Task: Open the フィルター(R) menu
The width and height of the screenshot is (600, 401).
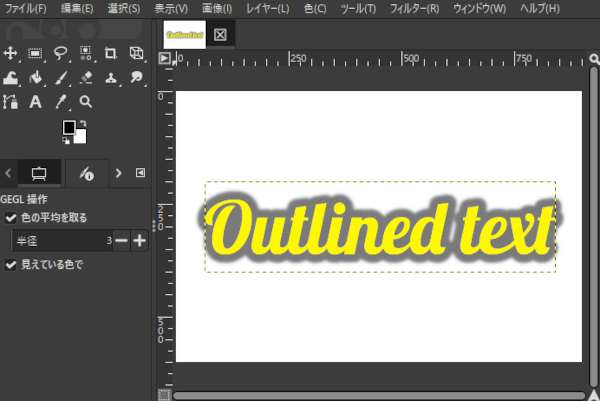Action: tap(412, 9)
